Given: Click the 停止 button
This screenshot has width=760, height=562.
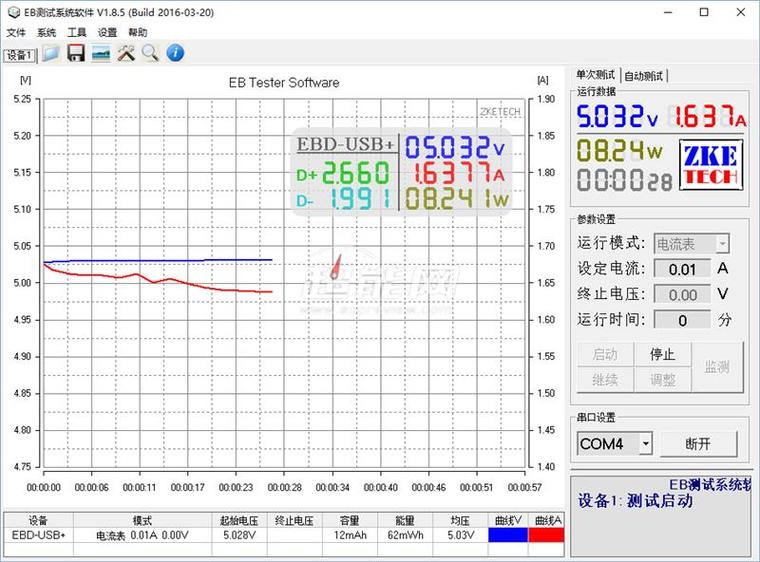Looking at the screenshot, I should coord(662,354).
